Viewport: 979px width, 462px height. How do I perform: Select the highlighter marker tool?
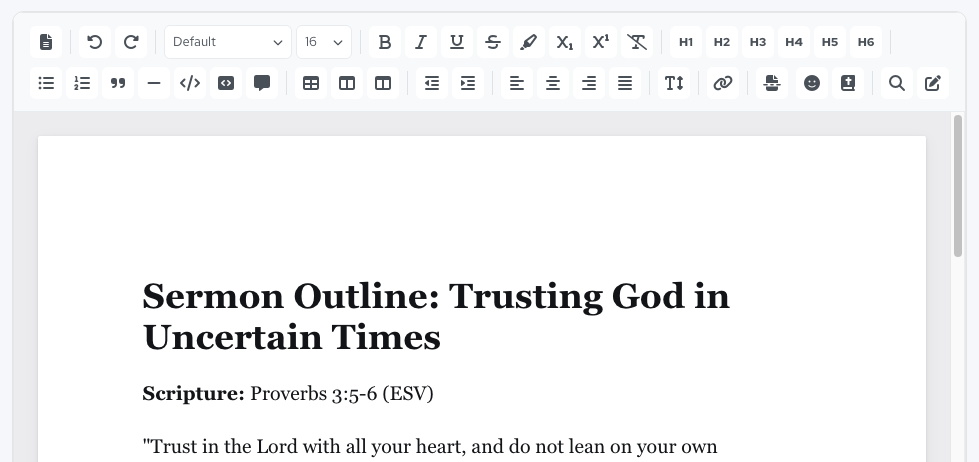[x=529, y=42]
